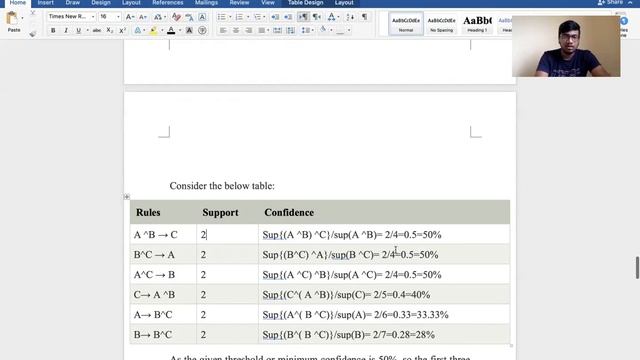Expand the bullet list options

pyautogui.click(x=230, y=17)
